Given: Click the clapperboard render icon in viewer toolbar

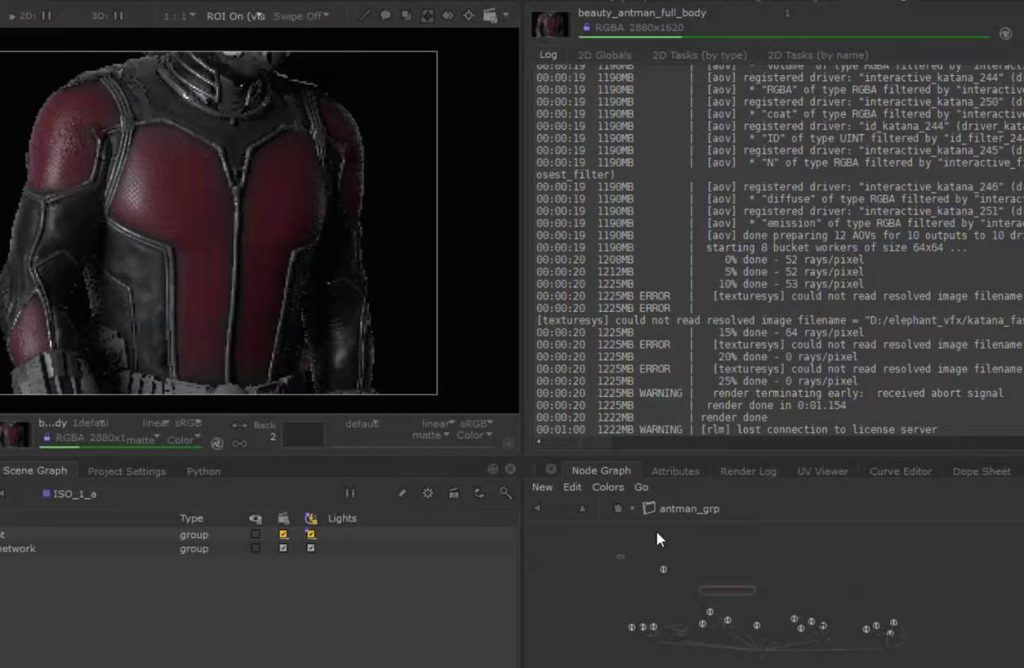Looking at the screenshot, I should click(490, 15).
